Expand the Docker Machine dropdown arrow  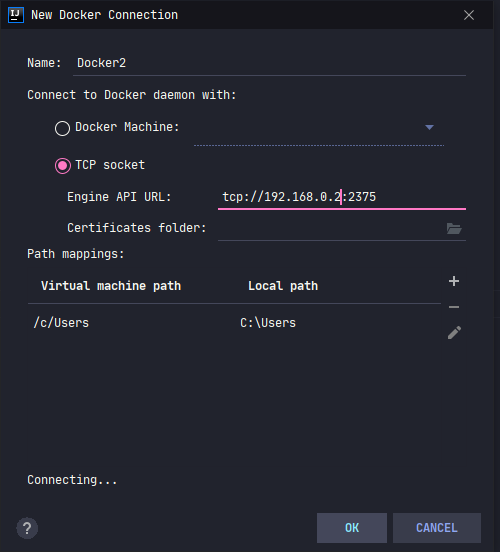click(429, 127)
